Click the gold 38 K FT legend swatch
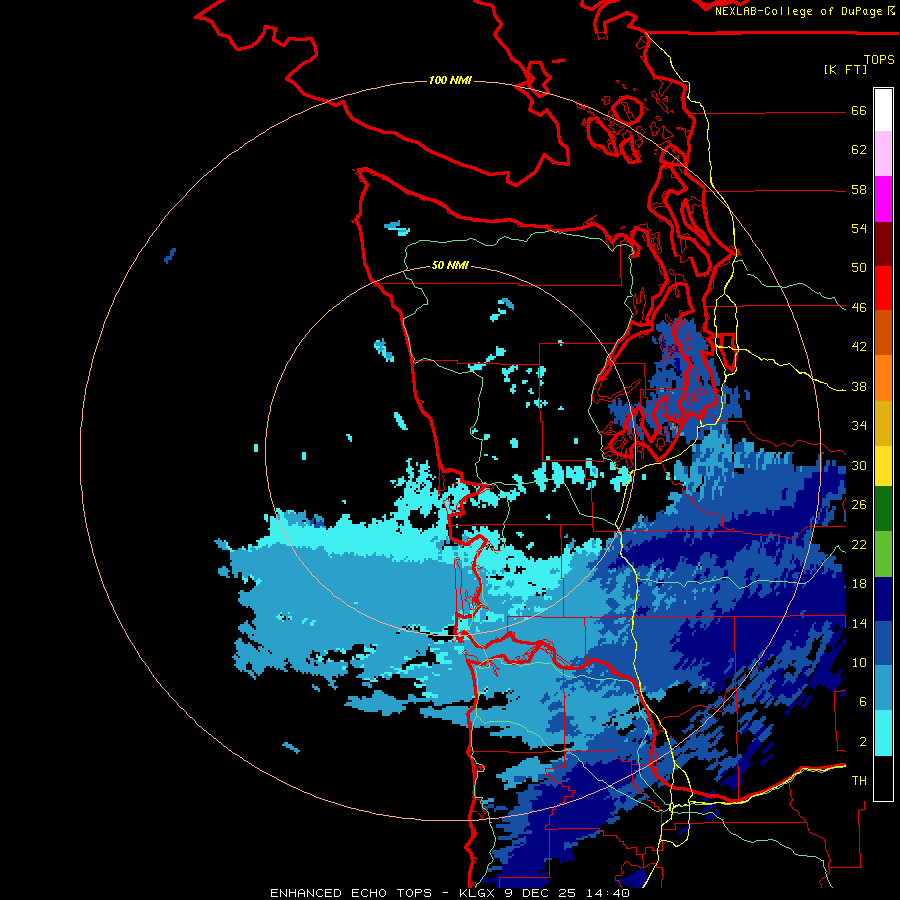The image size is (900, 900). pyautogui.click(x=883, y=422)
